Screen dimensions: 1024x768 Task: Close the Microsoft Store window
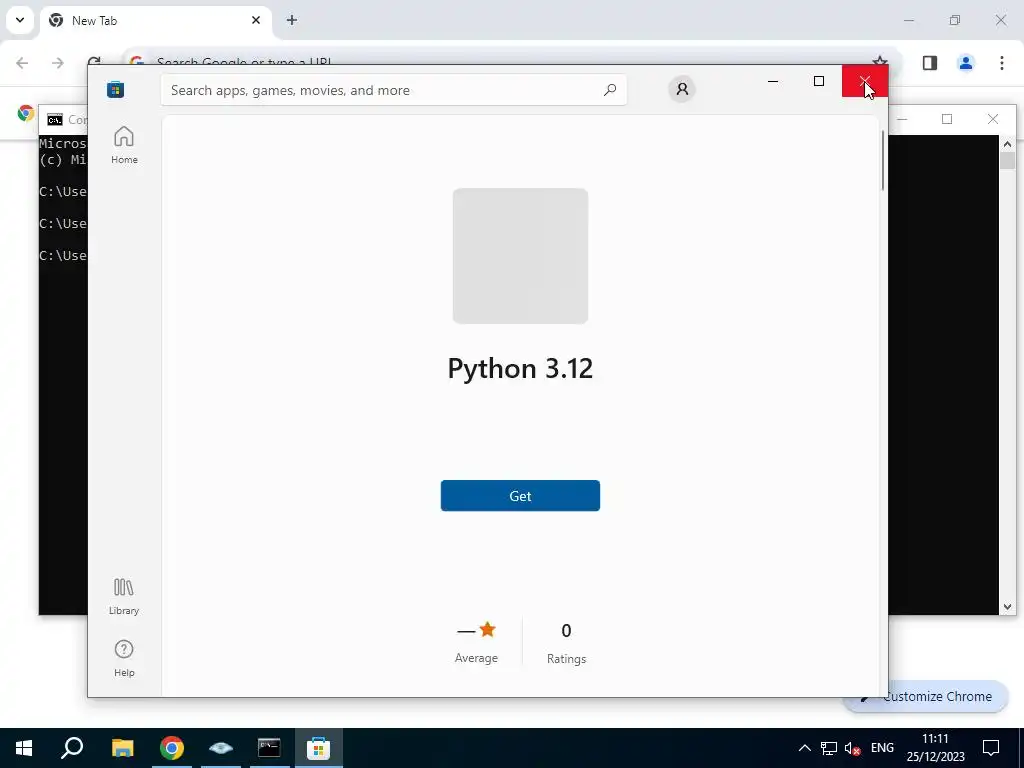[x=865, y=81]
